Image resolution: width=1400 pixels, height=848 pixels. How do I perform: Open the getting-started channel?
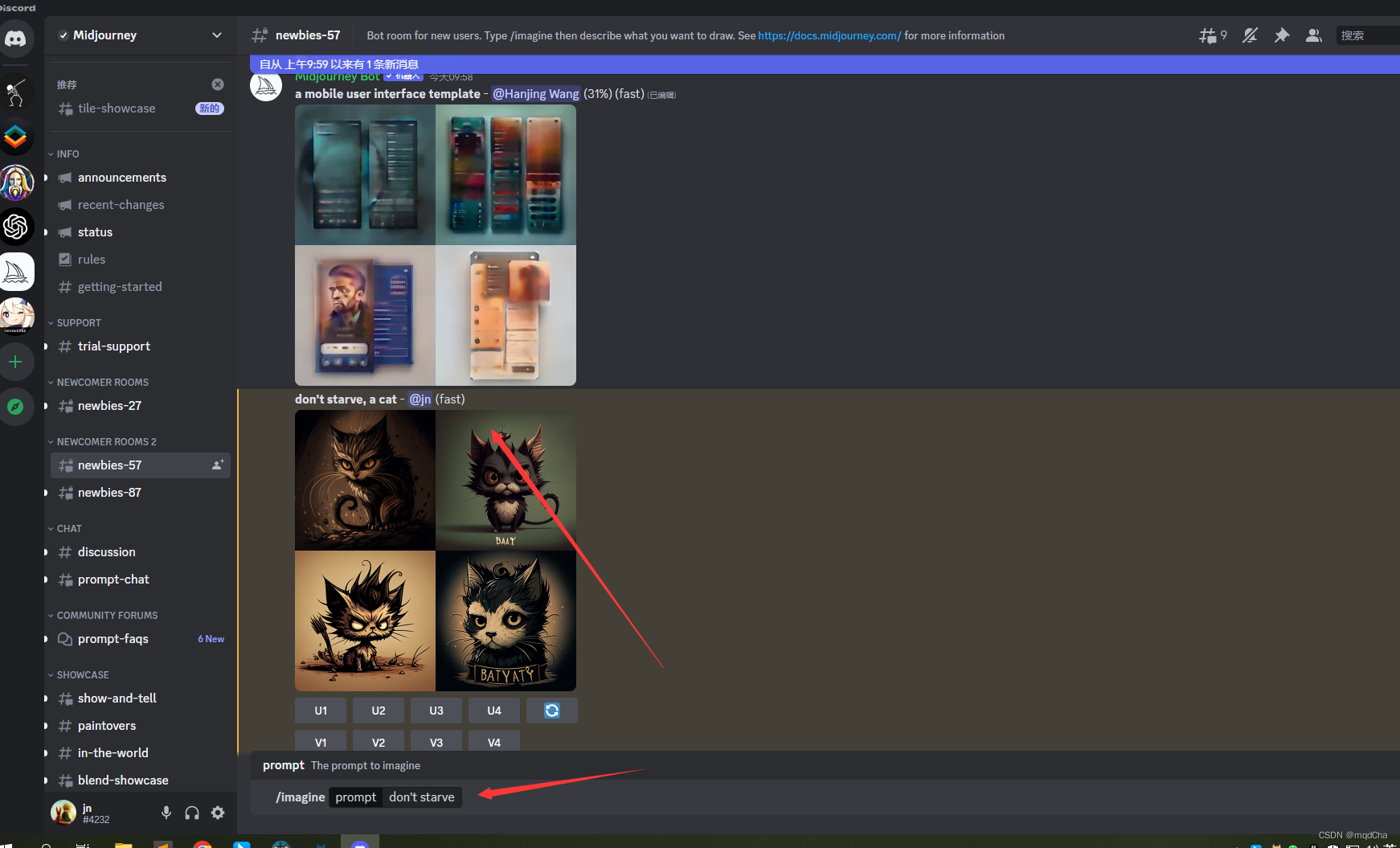pyautogui.click(x=141, y=287)
